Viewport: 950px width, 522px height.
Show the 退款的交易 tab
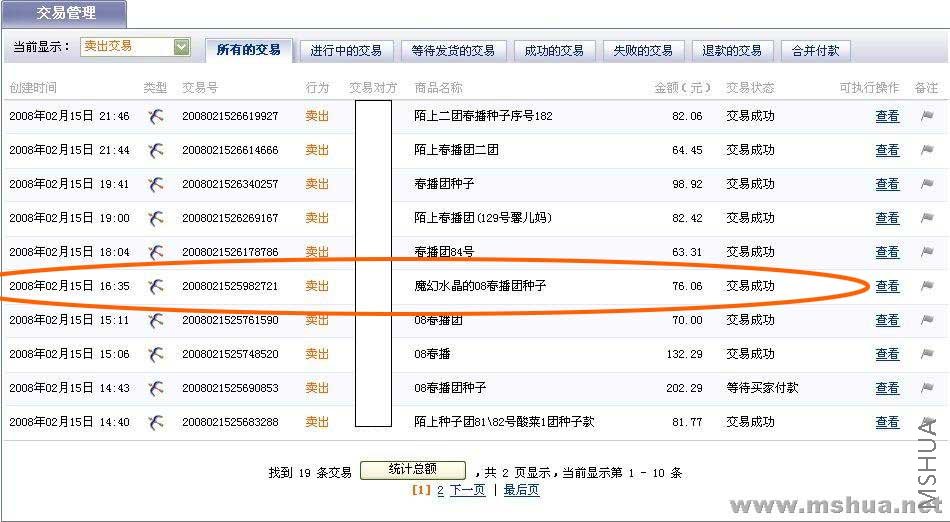(731, 50)
